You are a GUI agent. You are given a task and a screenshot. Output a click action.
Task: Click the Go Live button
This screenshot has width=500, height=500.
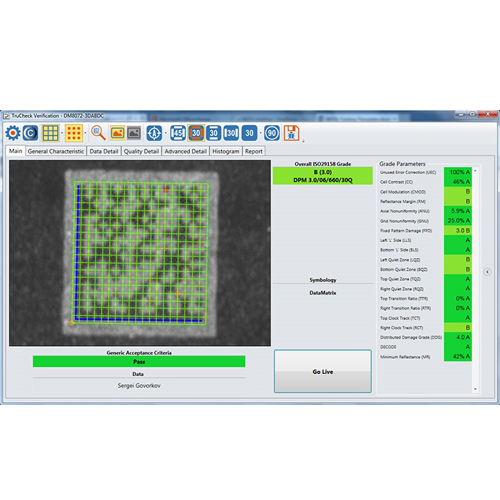point(323,371)
